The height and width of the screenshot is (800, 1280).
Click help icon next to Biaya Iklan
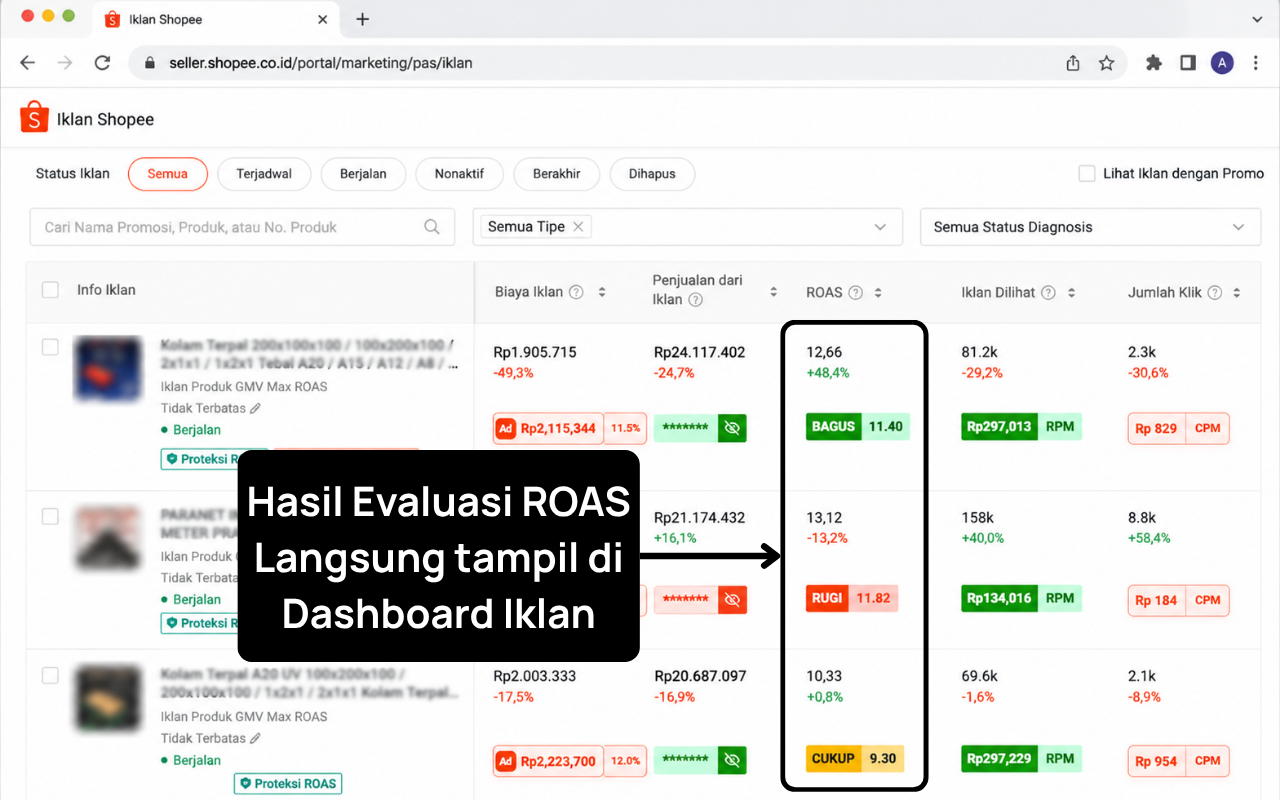tap(576, 293)
